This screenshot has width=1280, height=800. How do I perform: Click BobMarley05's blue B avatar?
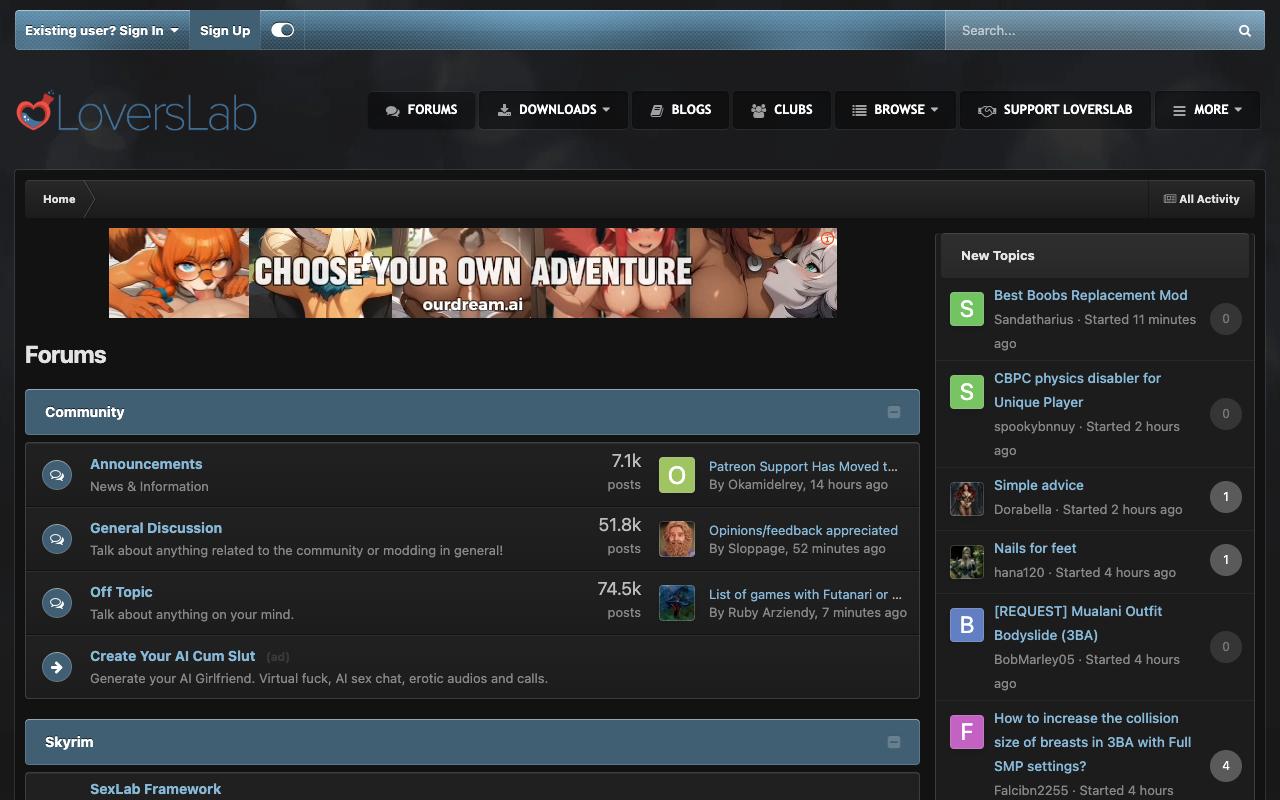tap(967, 625)
